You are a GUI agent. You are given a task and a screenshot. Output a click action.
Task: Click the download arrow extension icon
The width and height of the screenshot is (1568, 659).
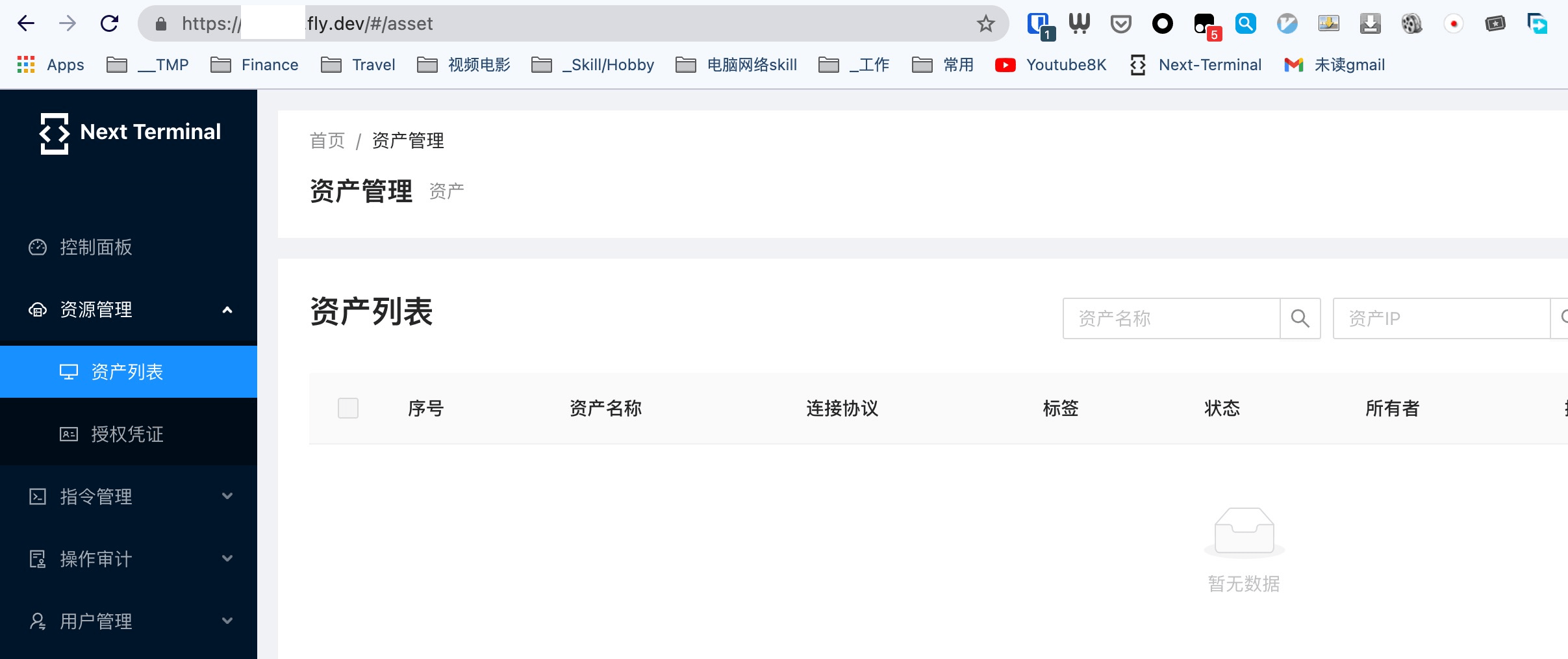coord(1371,23)
